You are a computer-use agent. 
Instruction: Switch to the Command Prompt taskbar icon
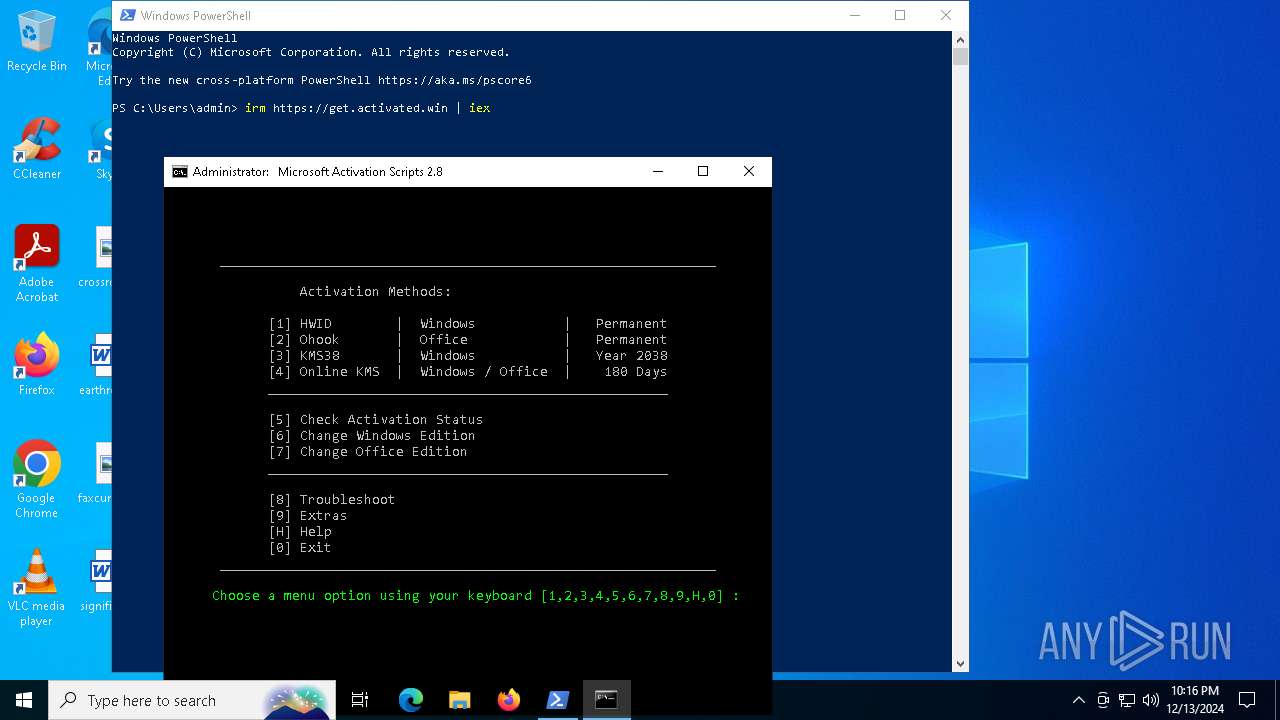click(x=606, y=700)
